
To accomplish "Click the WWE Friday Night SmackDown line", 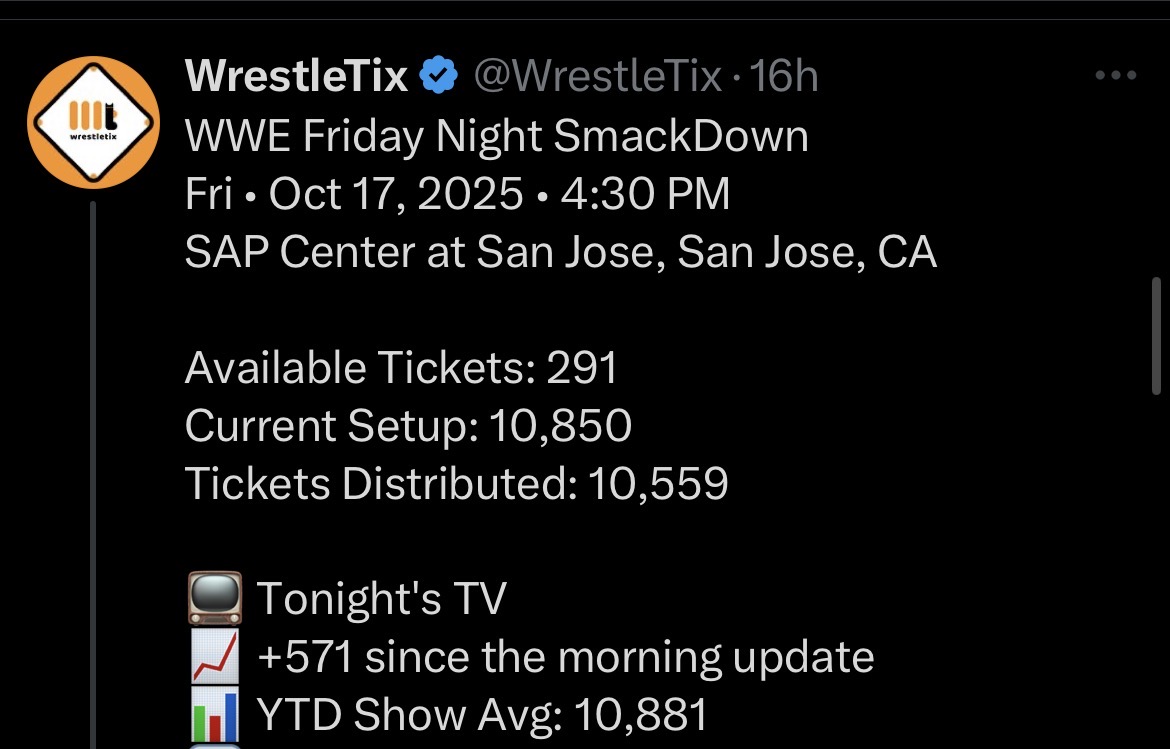I will (496, 136).
